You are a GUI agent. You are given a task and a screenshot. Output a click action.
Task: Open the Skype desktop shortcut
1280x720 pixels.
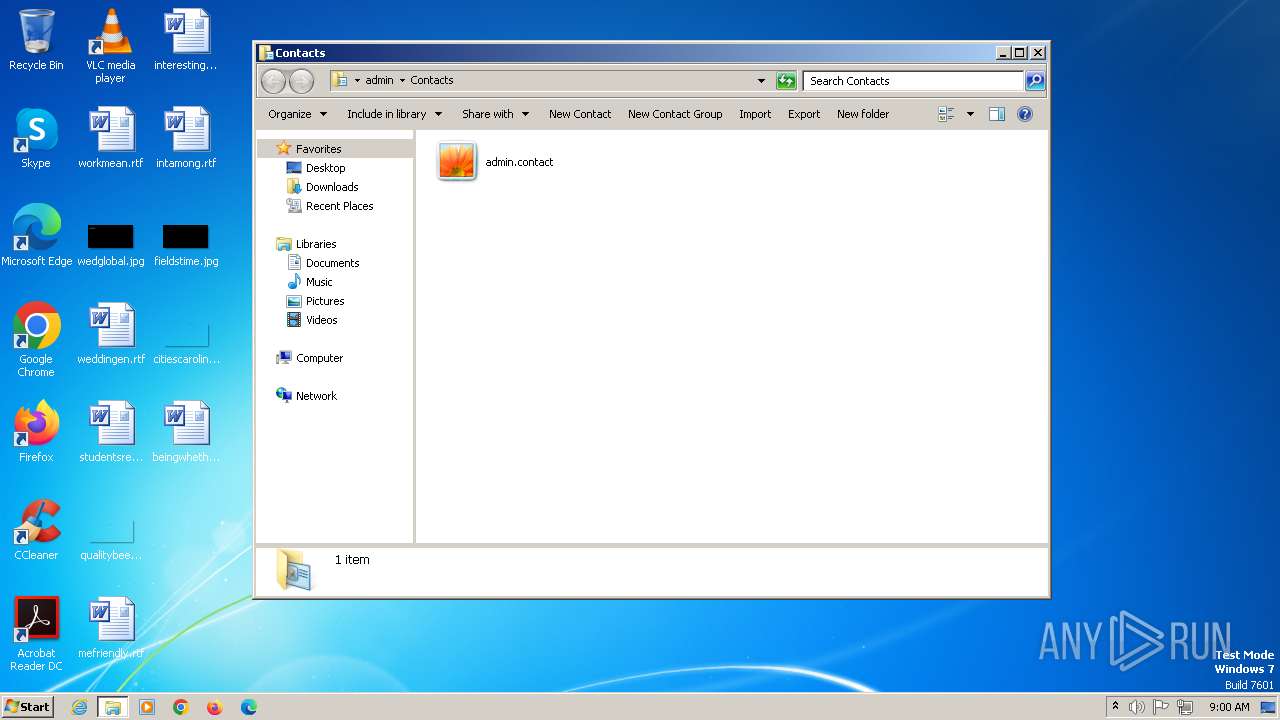36,138
